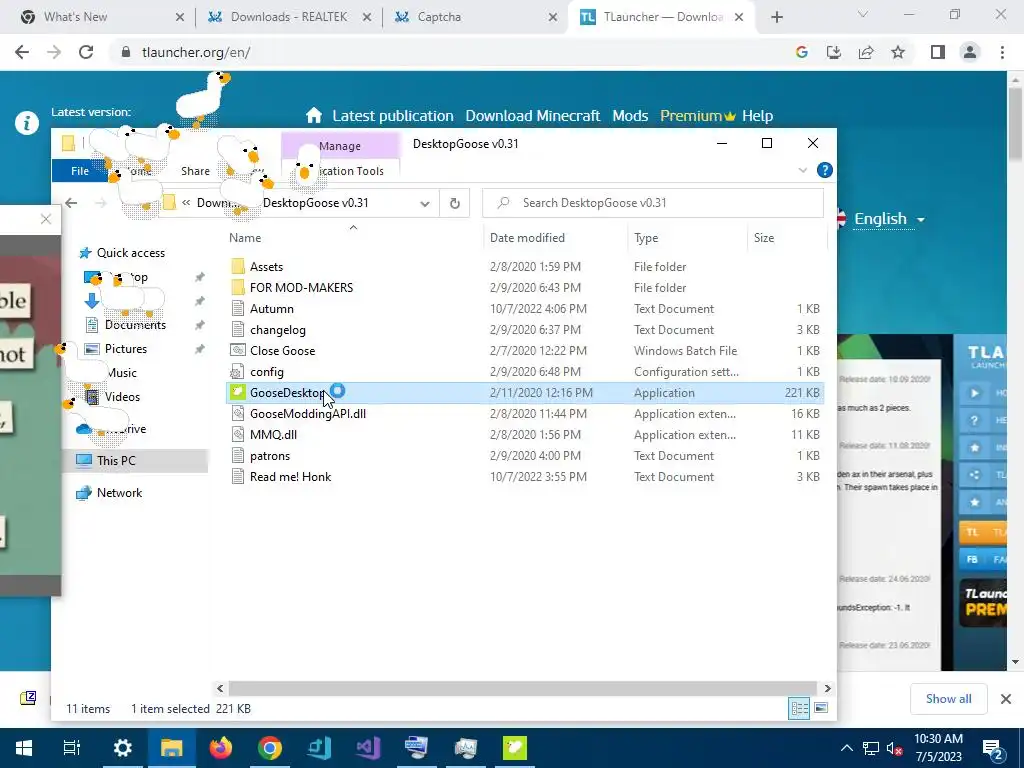Viewport: 1024px width, 768px height.
Task: Sort files by the Date modified column
Action: (x=527, y=238)
